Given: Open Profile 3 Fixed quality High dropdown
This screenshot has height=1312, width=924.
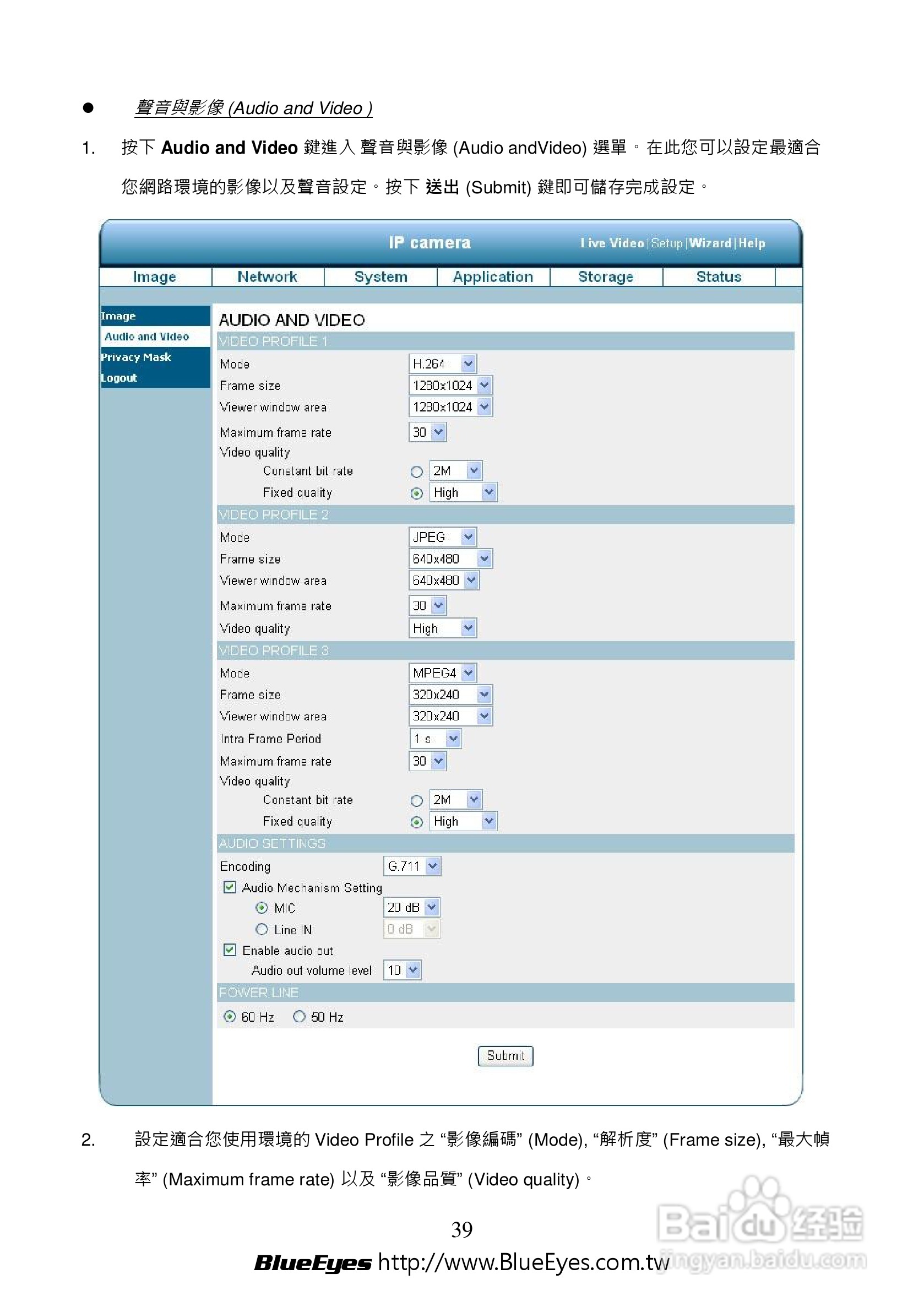Looking at the screenshot, I should [463, 822].
